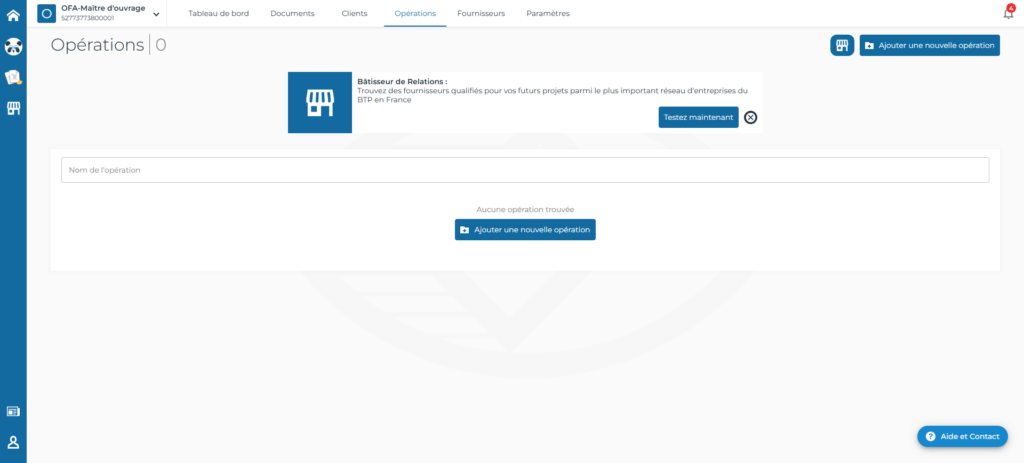Open the Paramètres tab
Screen dimensions: 1024x463
(548, 14)
